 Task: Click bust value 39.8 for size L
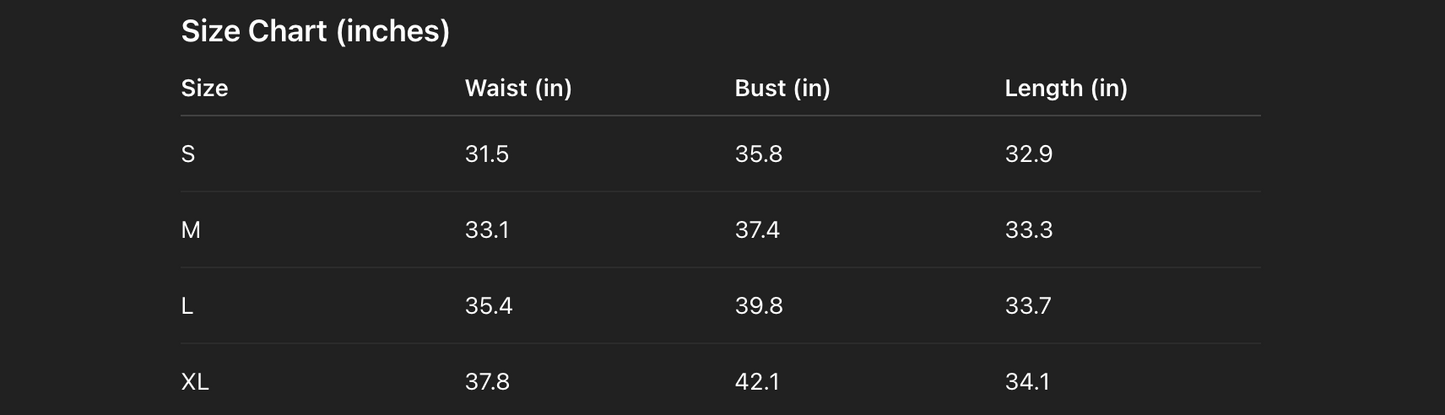point(758,306)
